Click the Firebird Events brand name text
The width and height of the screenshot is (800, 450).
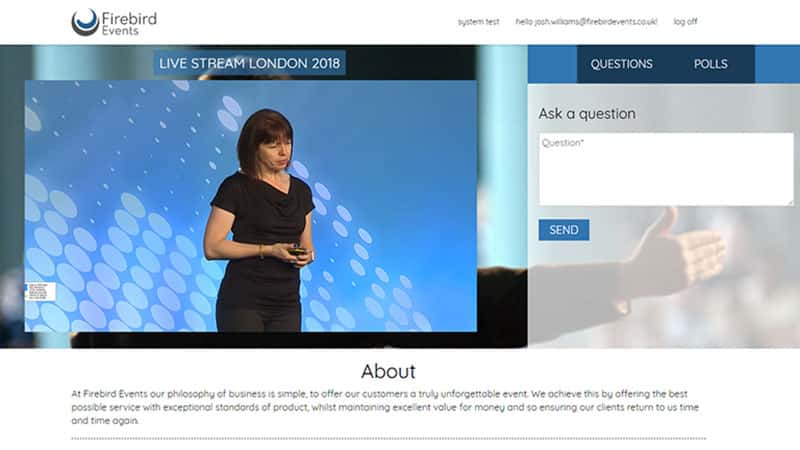pyautogui.click(x=129, y=22)
